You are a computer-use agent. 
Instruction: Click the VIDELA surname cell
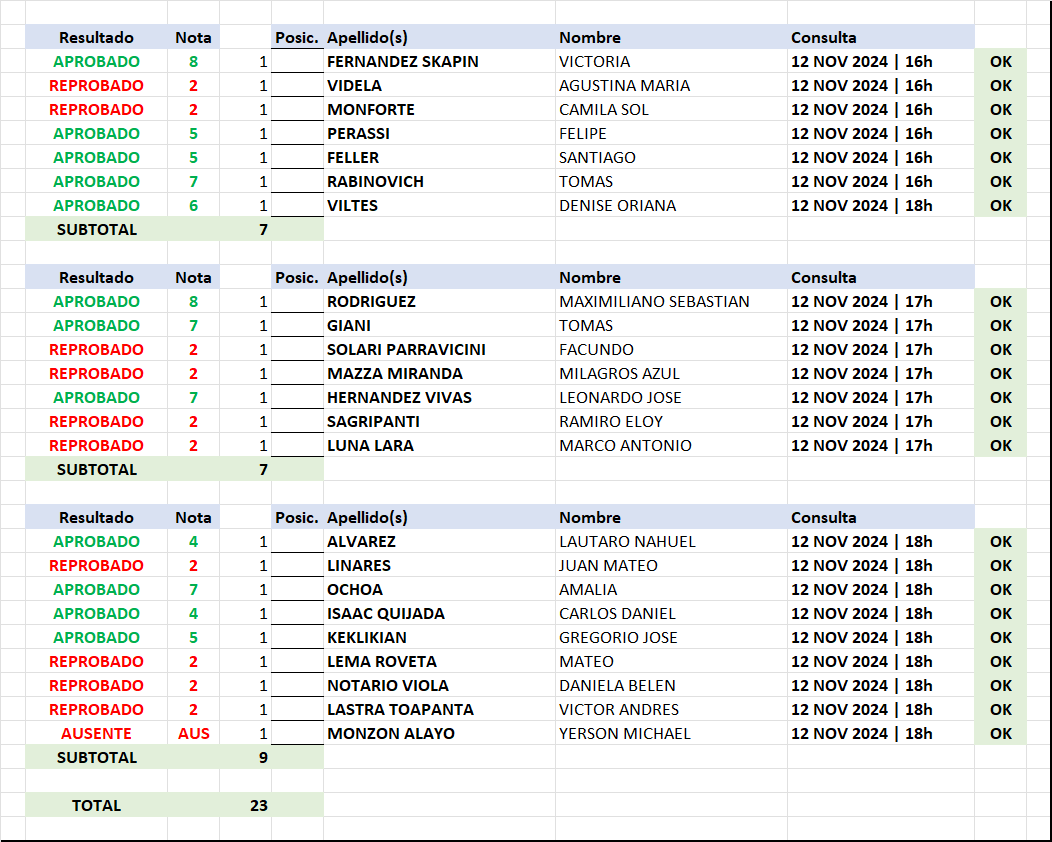[439, 85]
